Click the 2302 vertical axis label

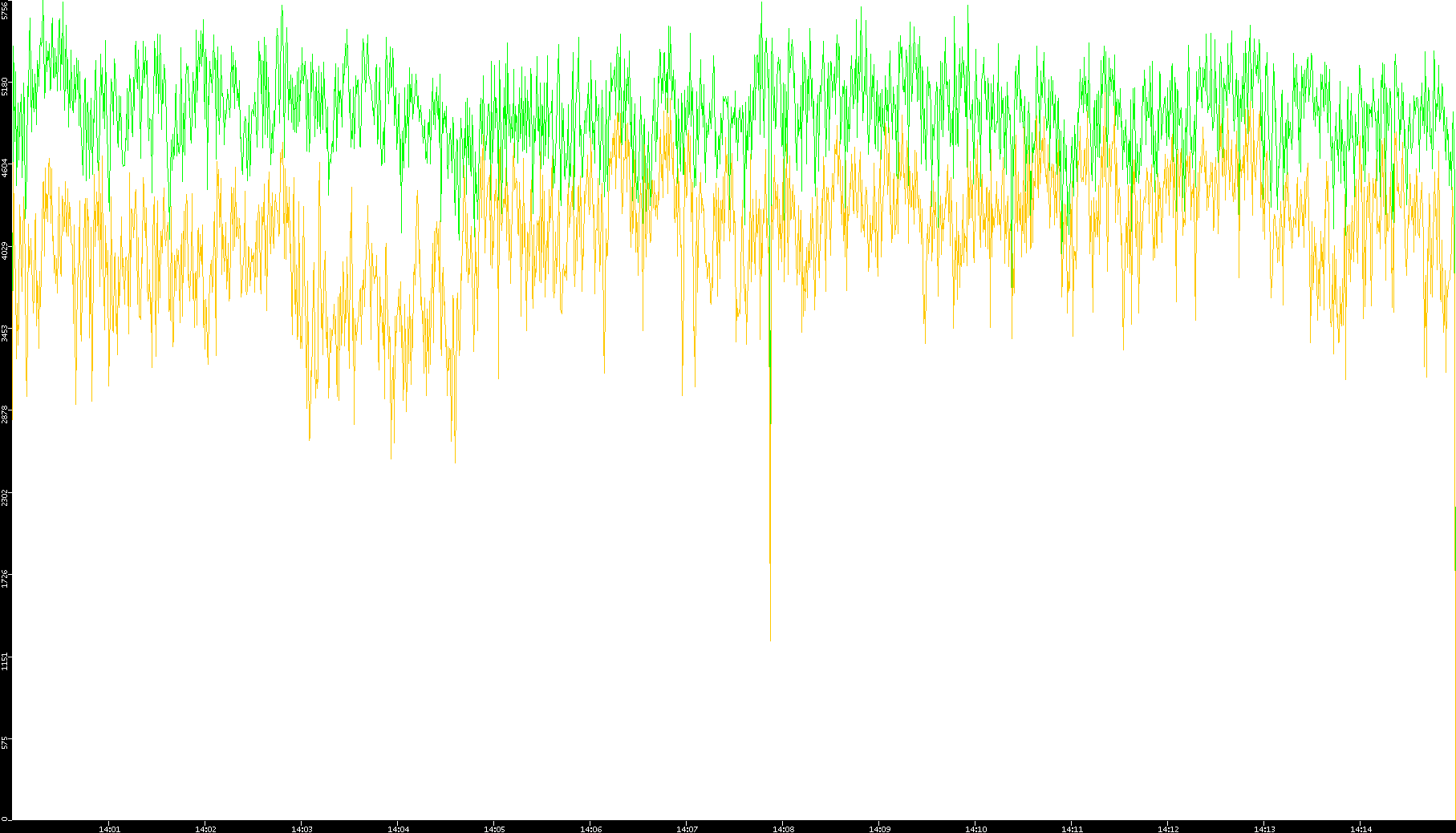(x=6, y=497)
